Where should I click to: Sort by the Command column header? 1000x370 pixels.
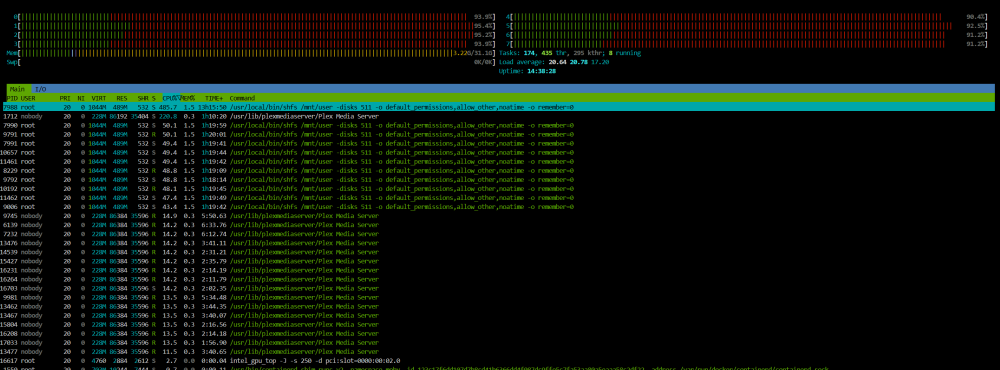(x=242, y=98)
